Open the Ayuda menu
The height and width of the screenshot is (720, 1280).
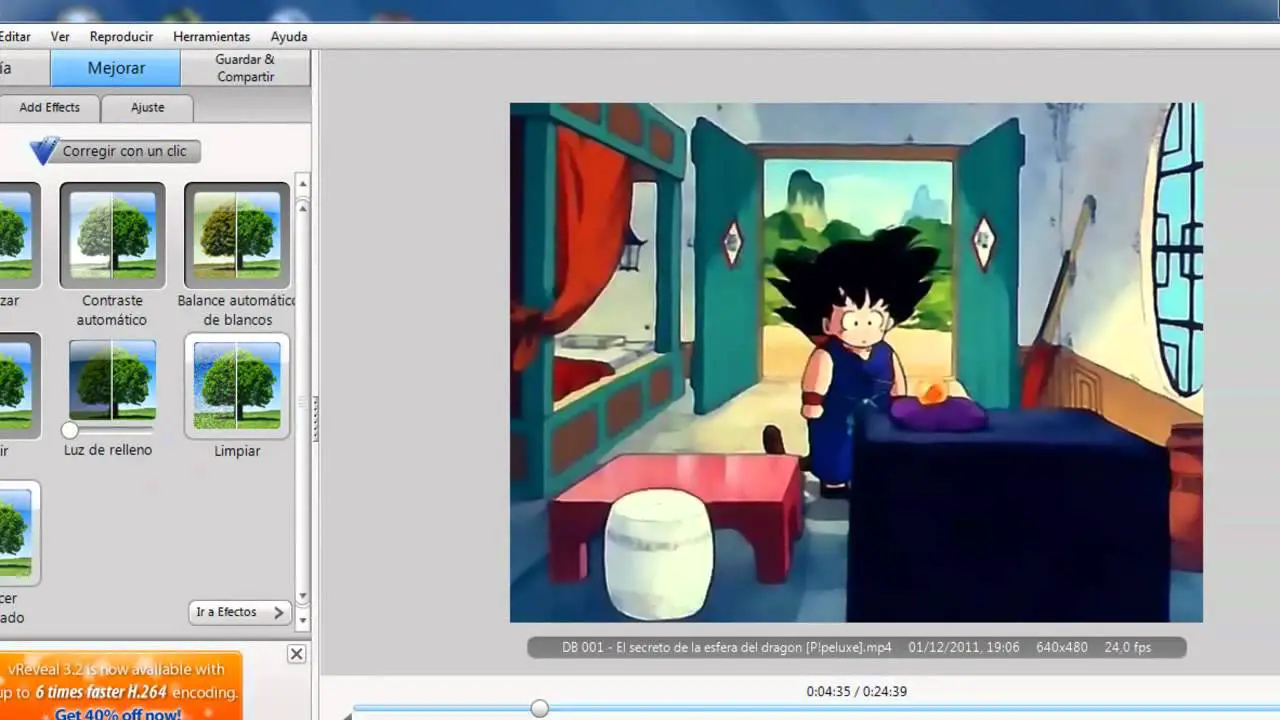click(288, 36)
